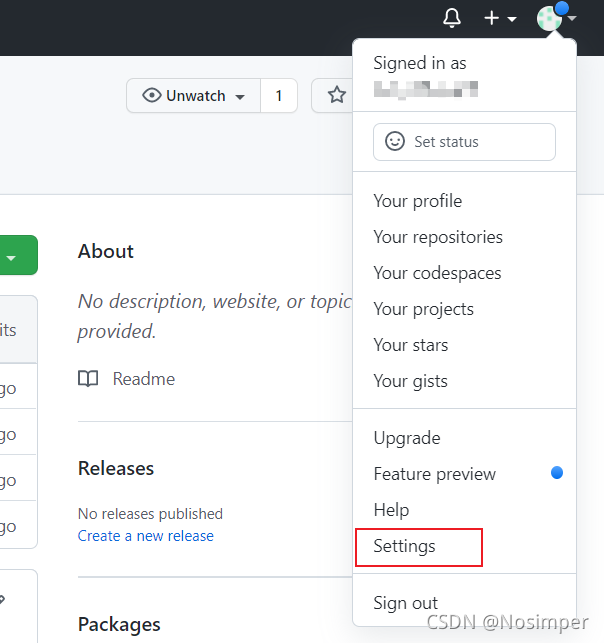Image resolution: width=604 pixels, height=643 pixels.
Task: Click Help in the user menu
Action: coord(391,510)
